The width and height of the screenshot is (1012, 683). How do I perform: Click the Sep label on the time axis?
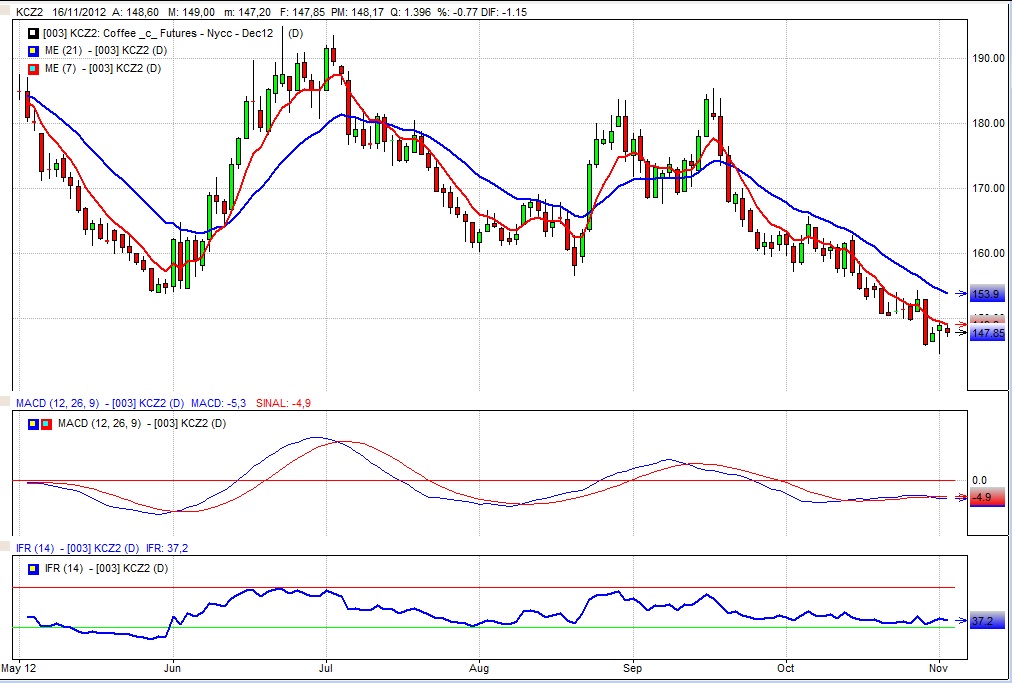point(632,666)
